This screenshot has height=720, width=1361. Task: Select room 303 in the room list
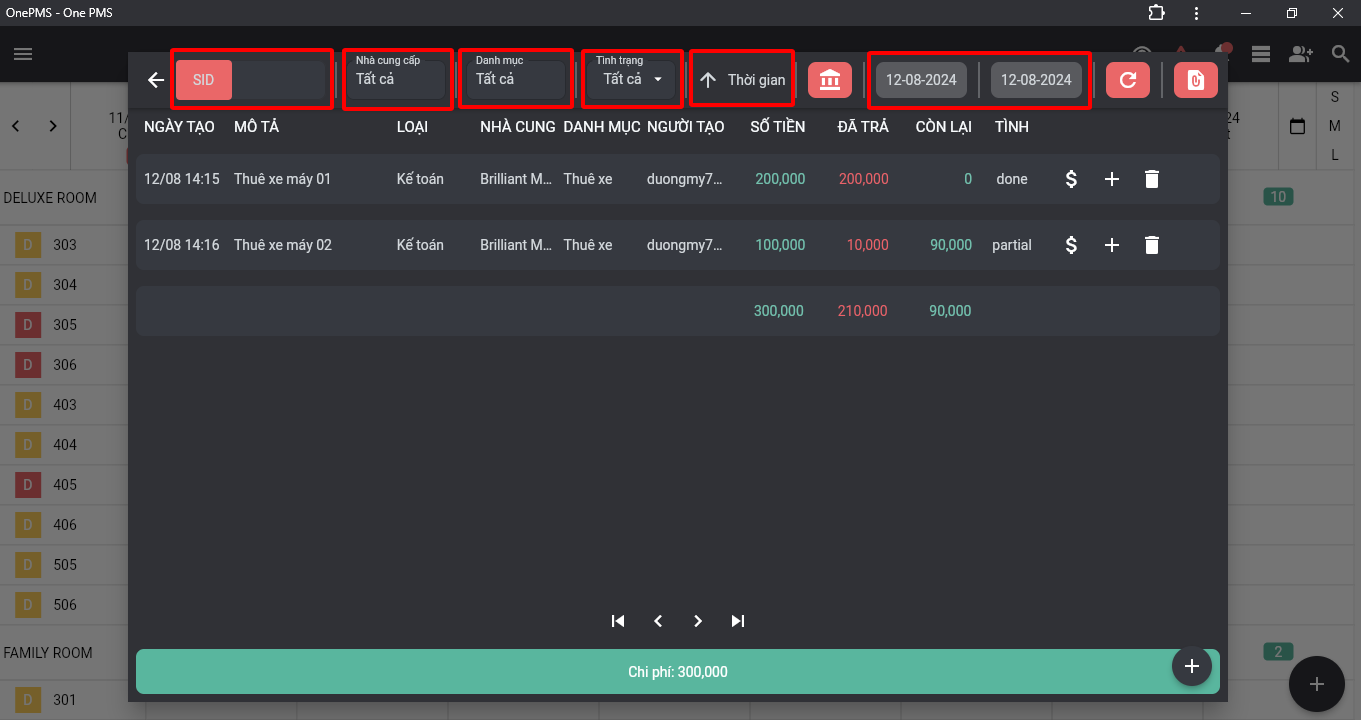click(x=65, y=245)
